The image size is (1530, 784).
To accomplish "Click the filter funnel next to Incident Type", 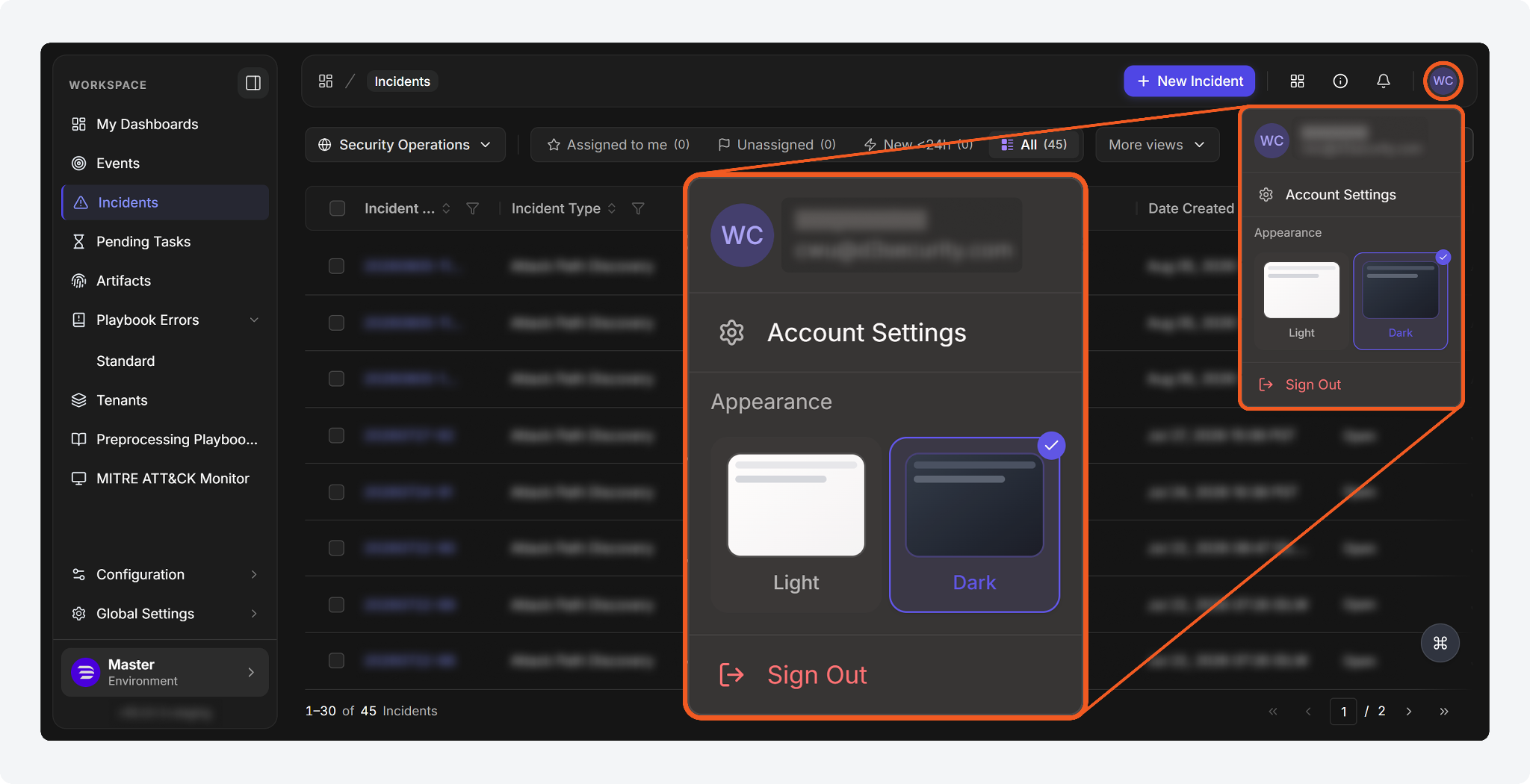I will [x=638, y=208].
